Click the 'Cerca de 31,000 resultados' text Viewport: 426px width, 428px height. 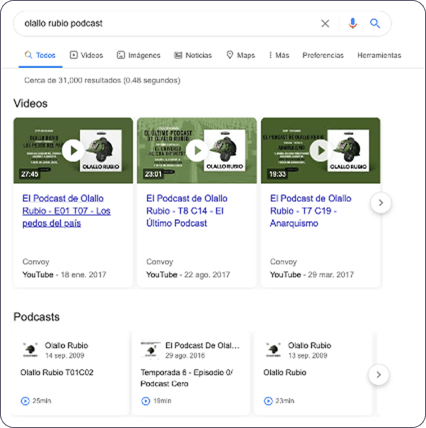[x=102, y=80]
